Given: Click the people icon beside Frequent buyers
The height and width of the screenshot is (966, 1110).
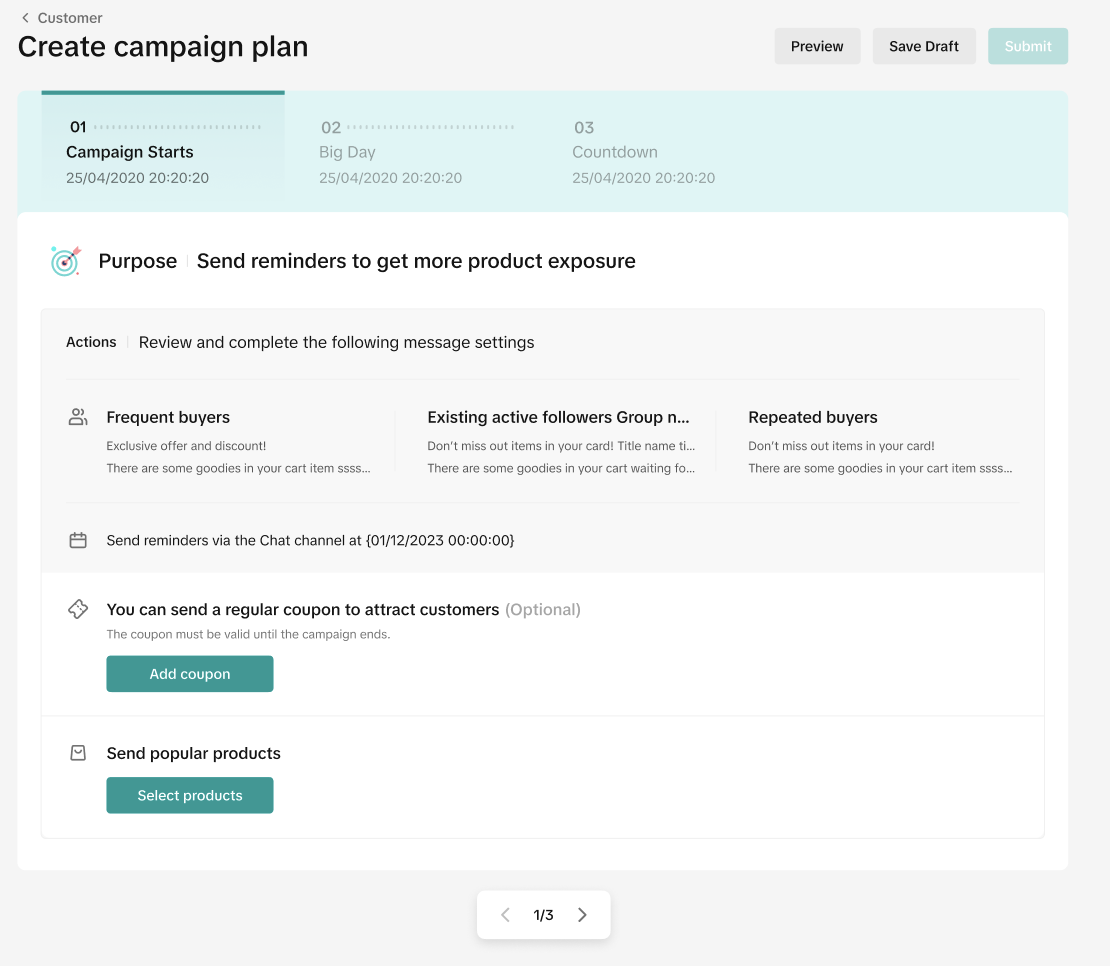Looking at the screenshot, I should pyautogui.click(x=78, y=417).
